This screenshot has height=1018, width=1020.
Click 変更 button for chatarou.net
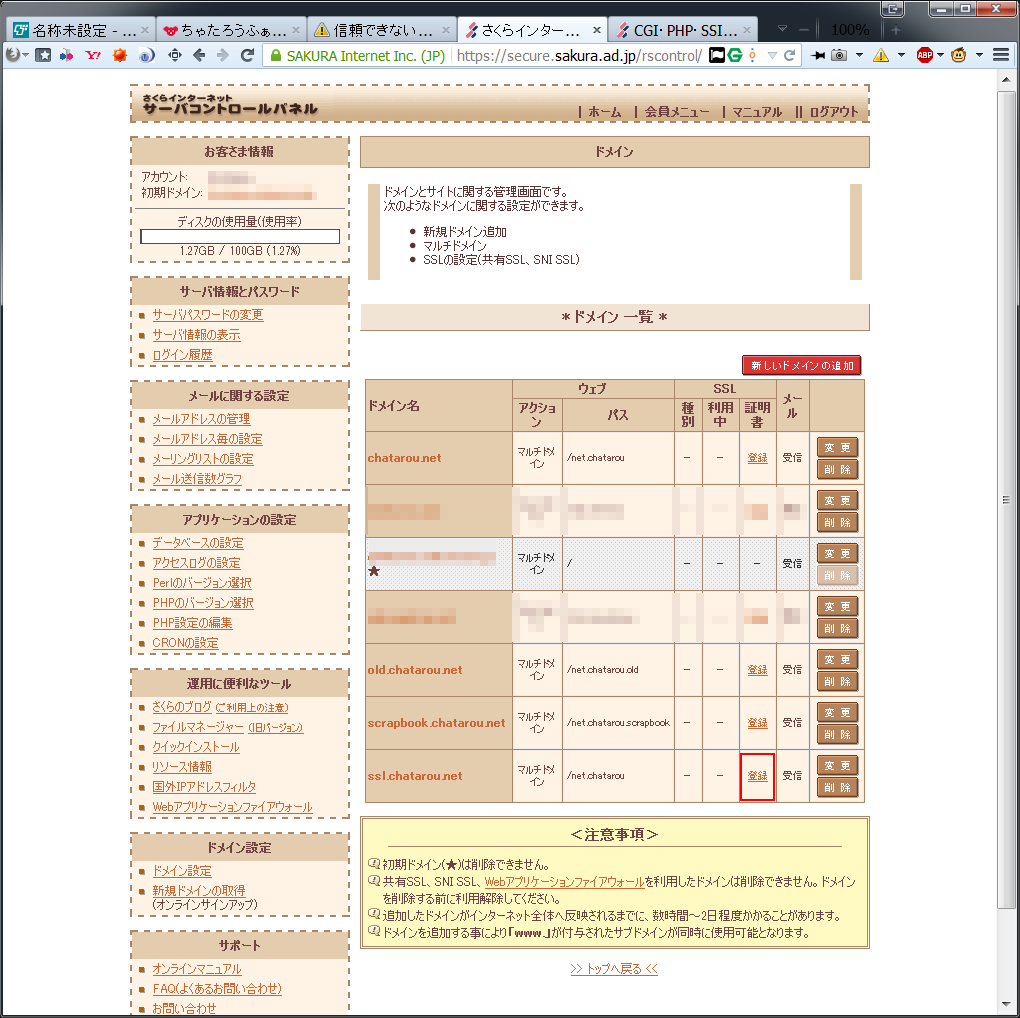pos(837,448)
